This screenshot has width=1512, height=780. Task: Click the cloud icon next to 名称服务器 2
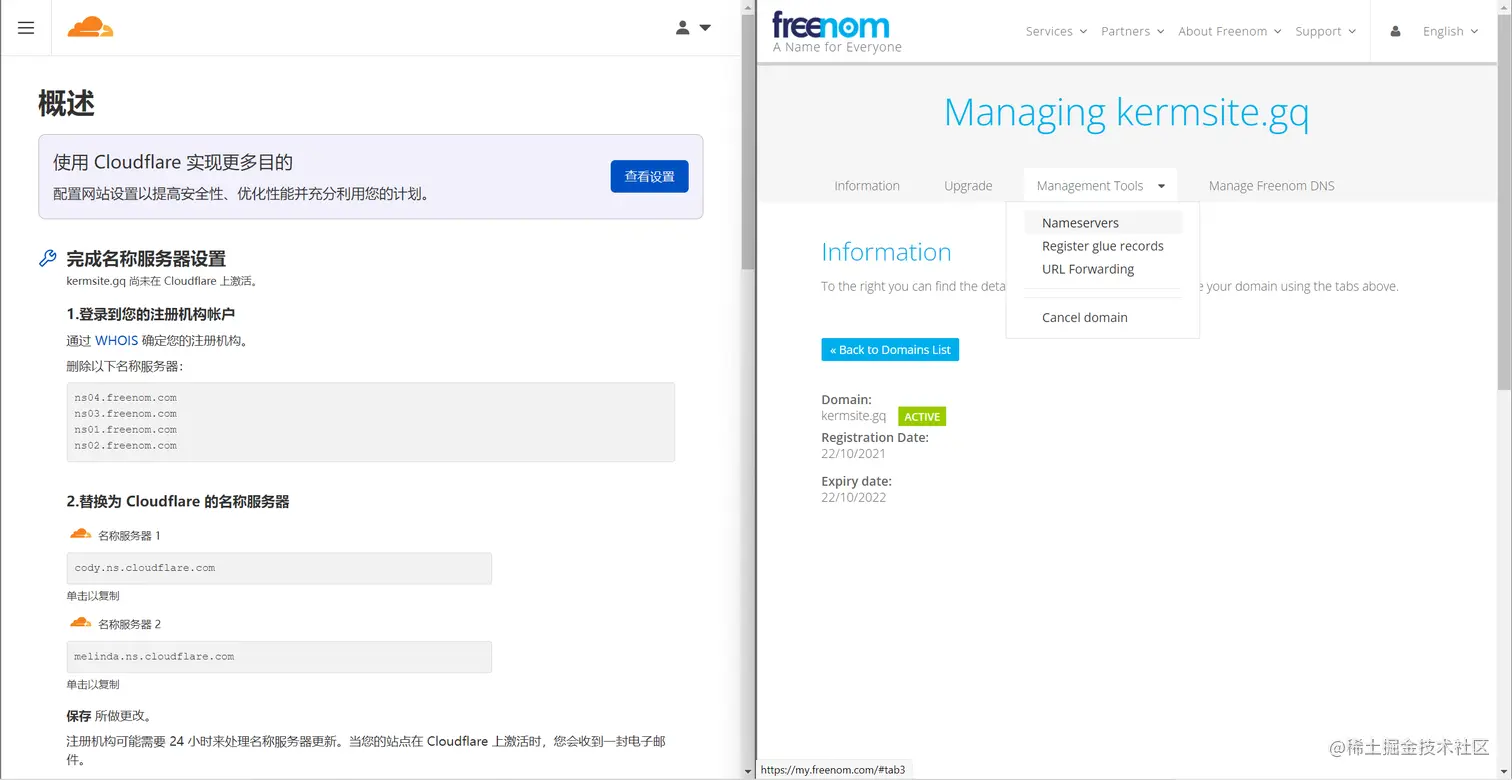[80, 623]
